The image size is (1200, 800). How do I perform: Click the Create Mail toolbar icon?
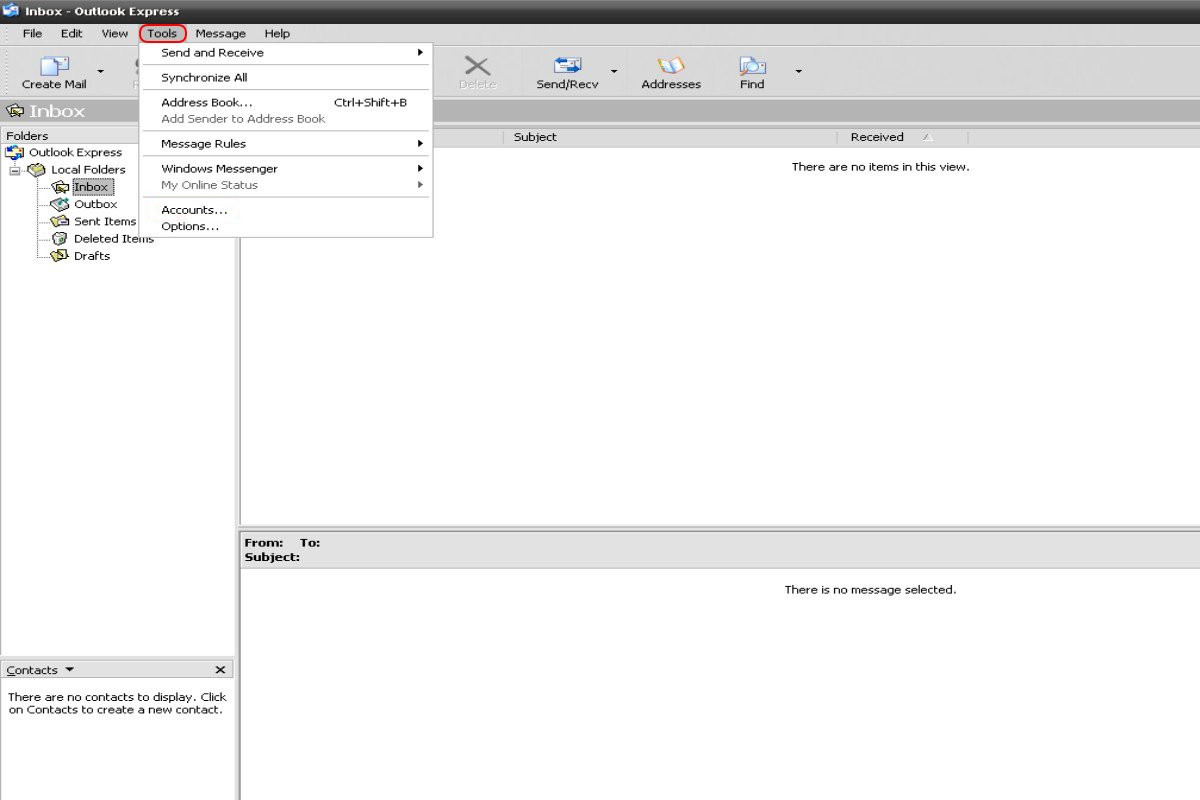54,66
